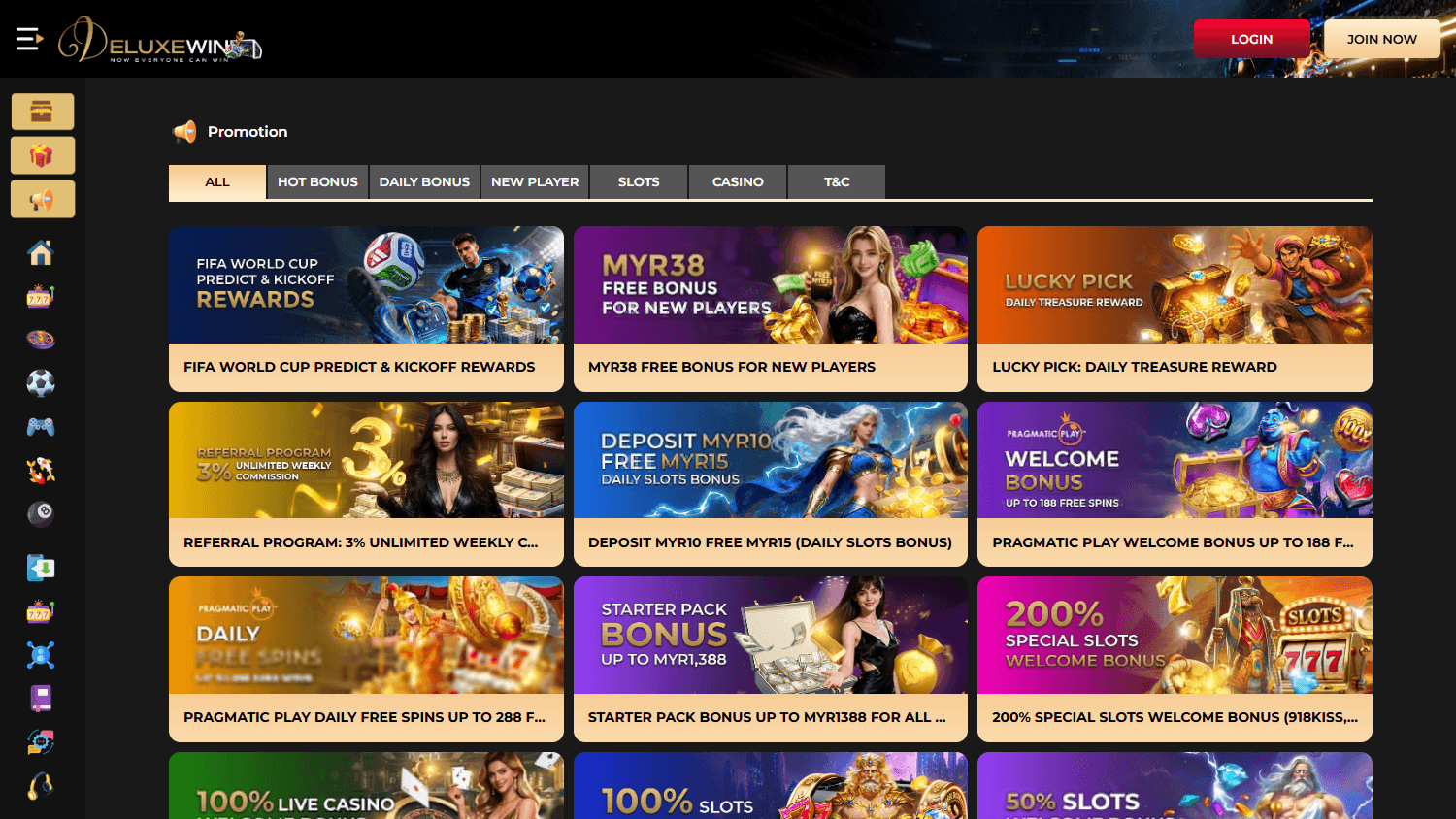
Task: Open the hamburger menu icon
Action: [x=30, y=39]
